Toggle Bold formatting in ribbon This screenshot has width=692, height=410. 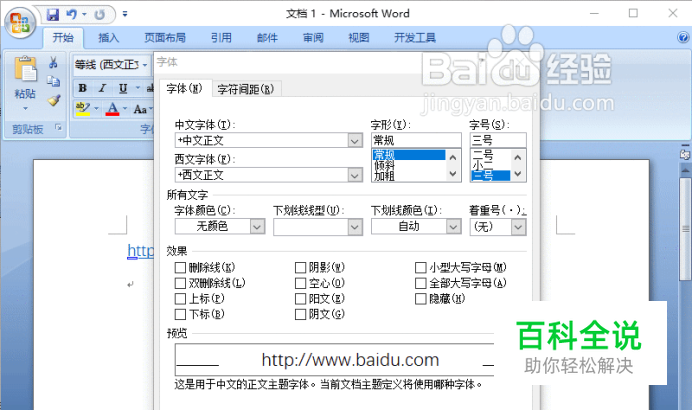pos(83,88)
